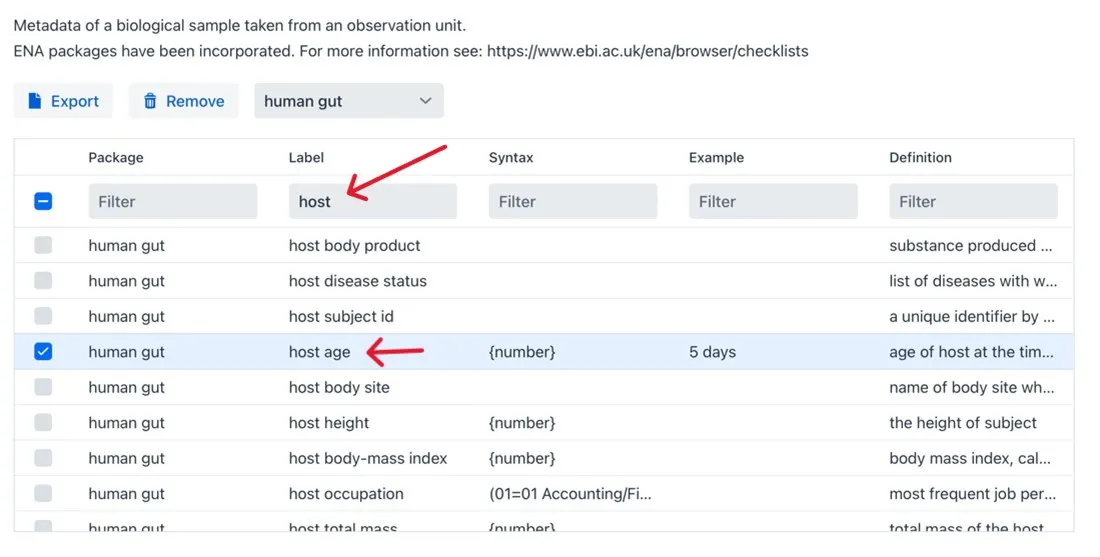Click {number} syntax in host height row
1100x557 pixels.
pyautogui.click(x=522, y=423)
